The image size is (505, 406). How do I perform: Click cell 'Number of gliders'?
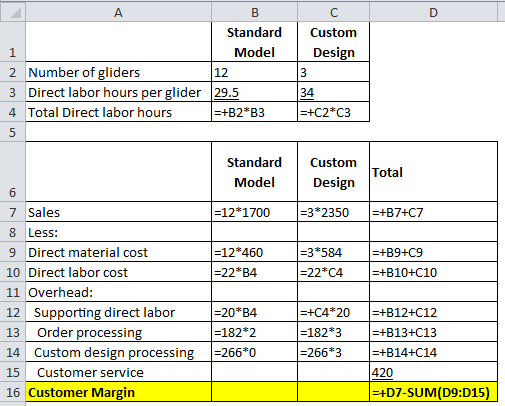118,72
